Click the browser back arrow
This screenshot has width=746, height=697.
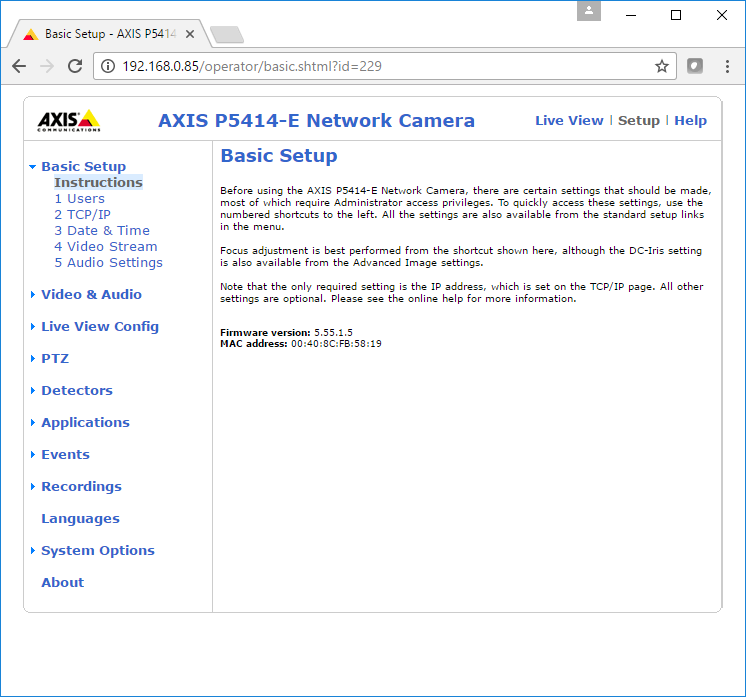[x=19, y=66]
